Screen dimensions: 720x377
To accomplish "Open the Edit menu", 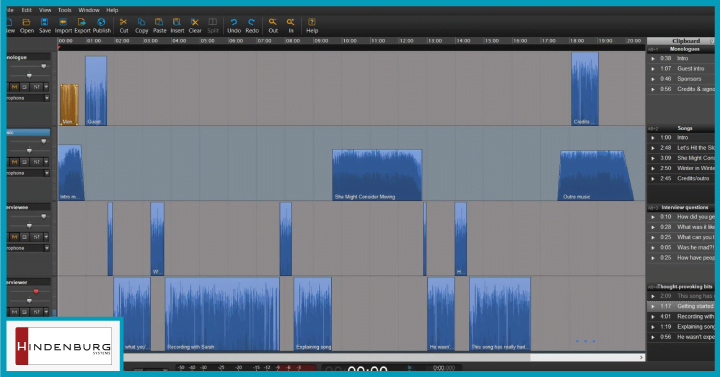I will pyautogui.click(x=27, y=10).
